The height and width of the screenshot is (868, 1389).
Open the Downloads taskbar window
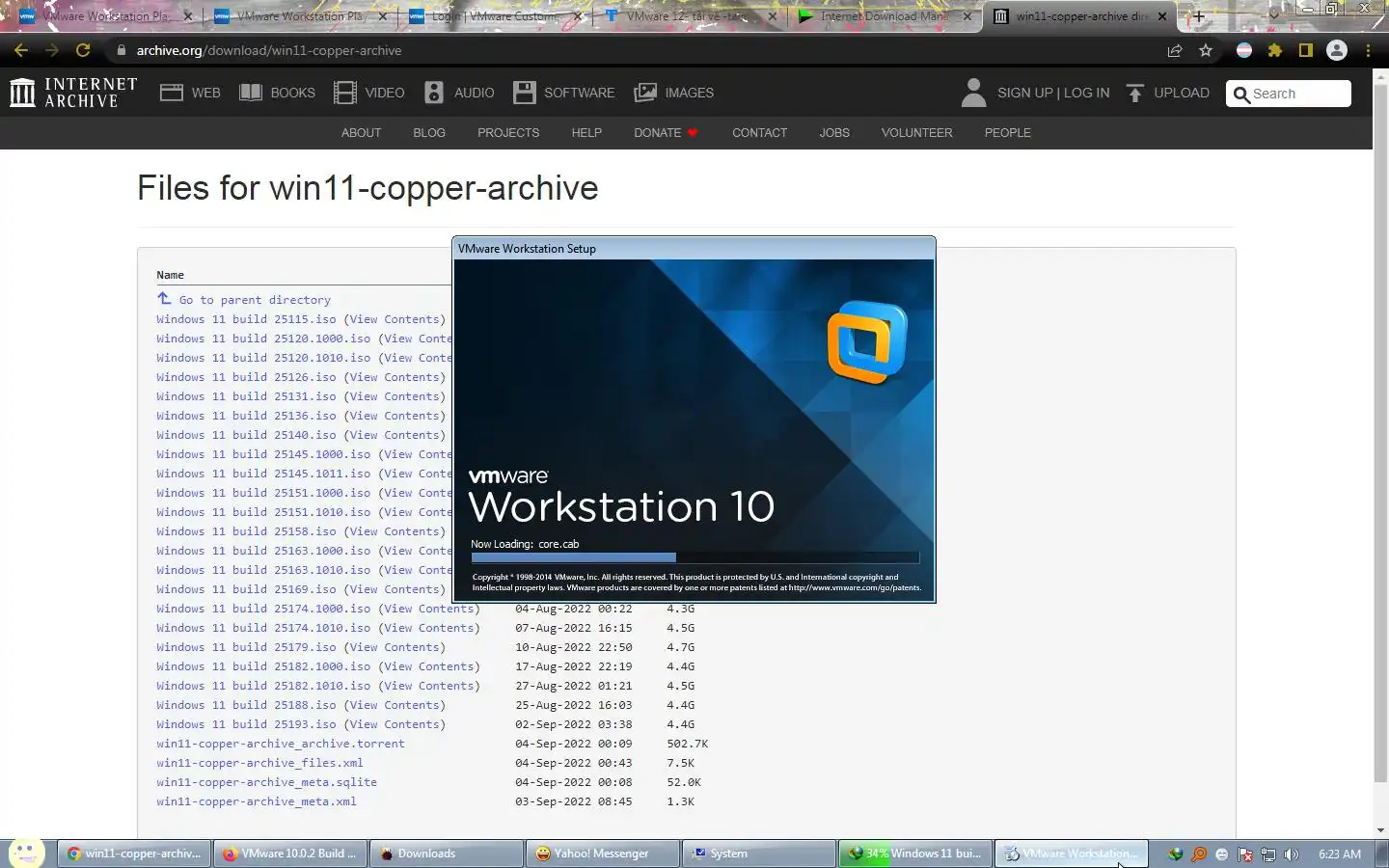coord(447,854)
